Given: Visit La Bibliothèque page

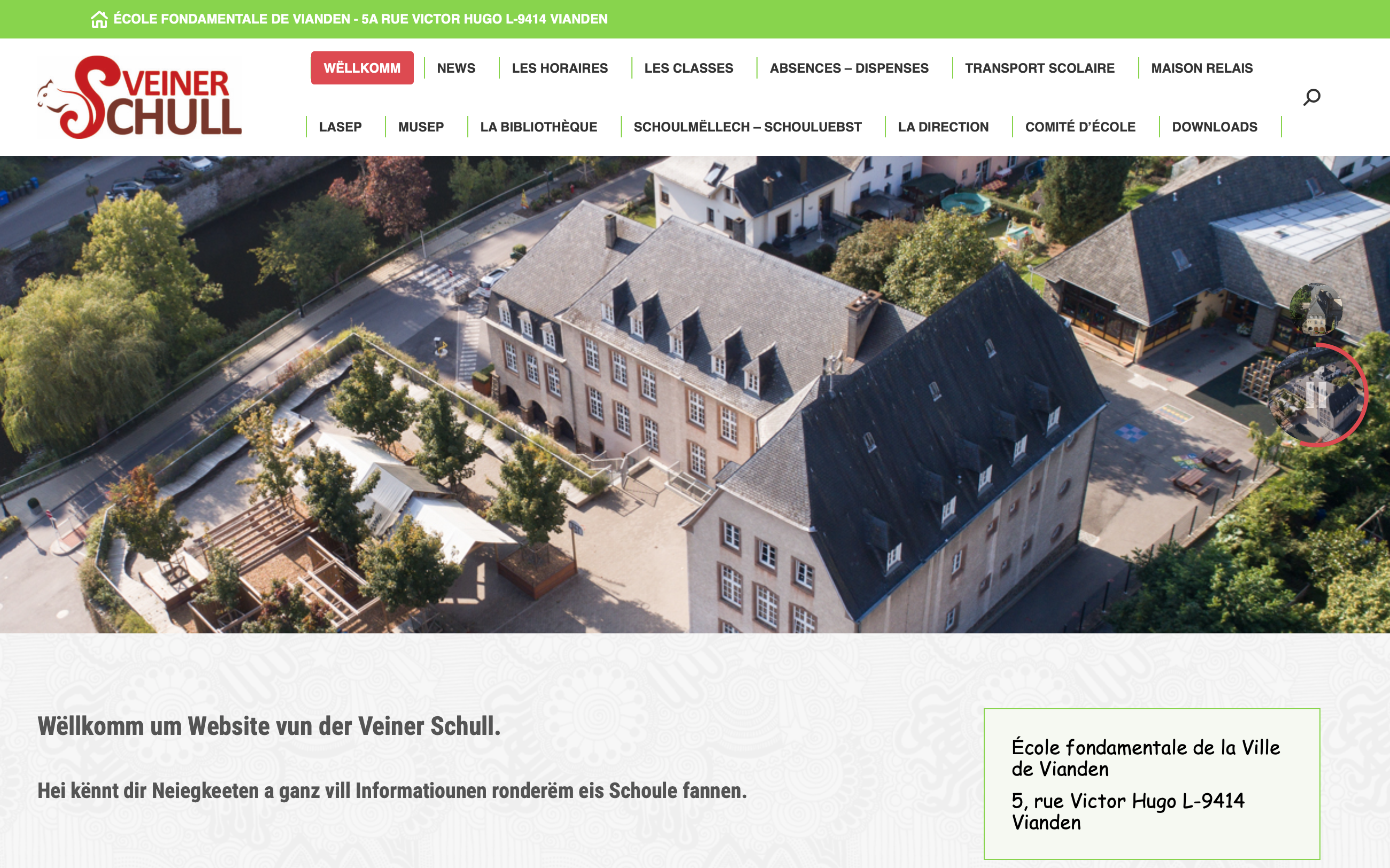Looking at the screenshot, I should 538,127.
